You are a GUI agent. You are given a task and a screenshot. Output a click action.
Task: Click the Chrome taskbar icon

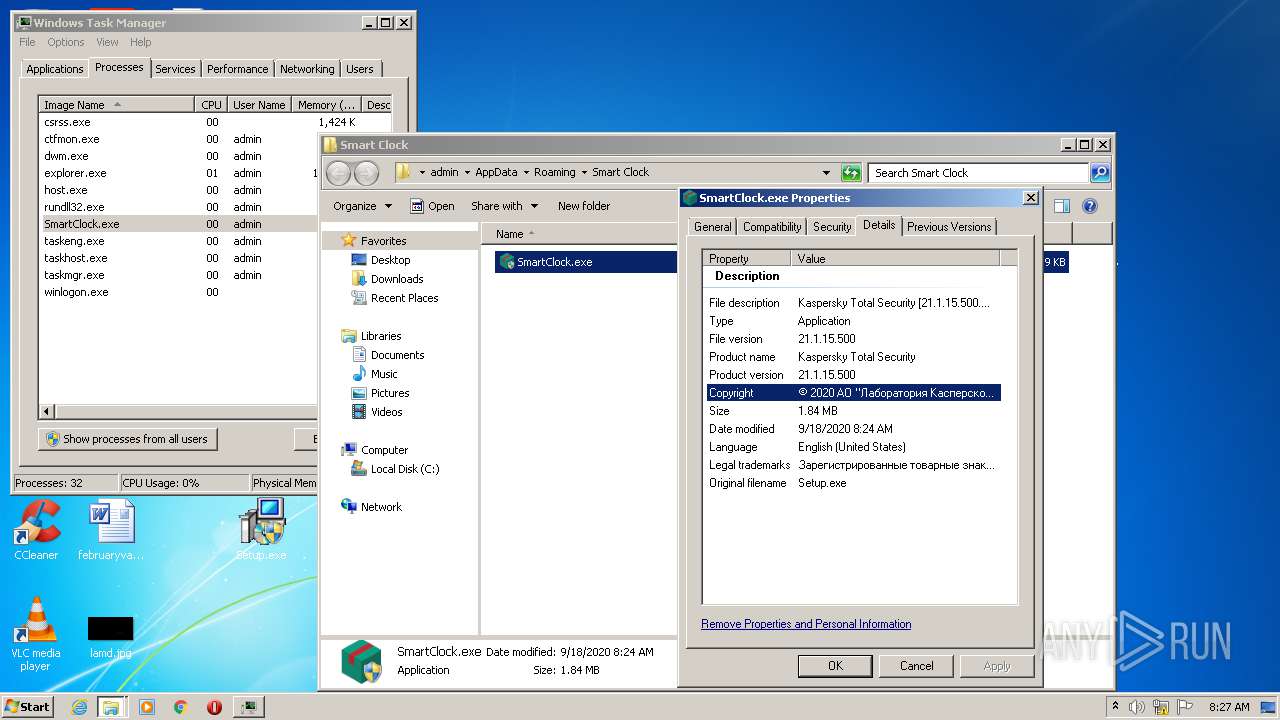click(181, 707)
